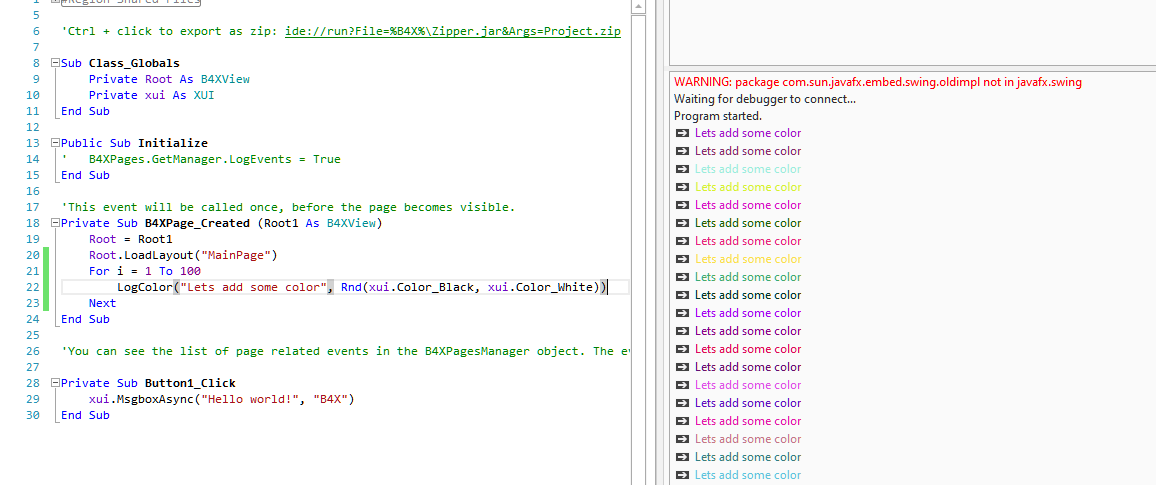Select the gold-yellow 'Lets add some color' log entry
This screenshot has width=1156, height=485.
click(748, 259)
